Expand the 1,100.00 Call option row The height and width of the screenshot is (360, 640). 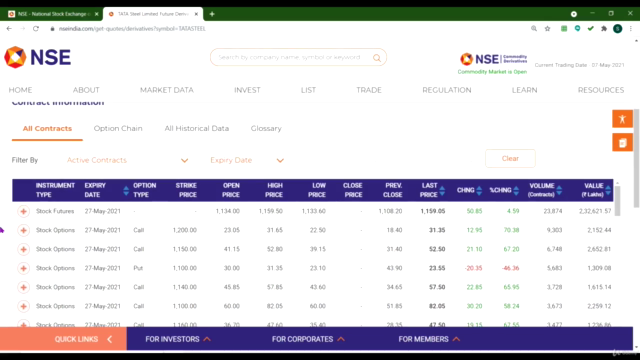[24, 306]
